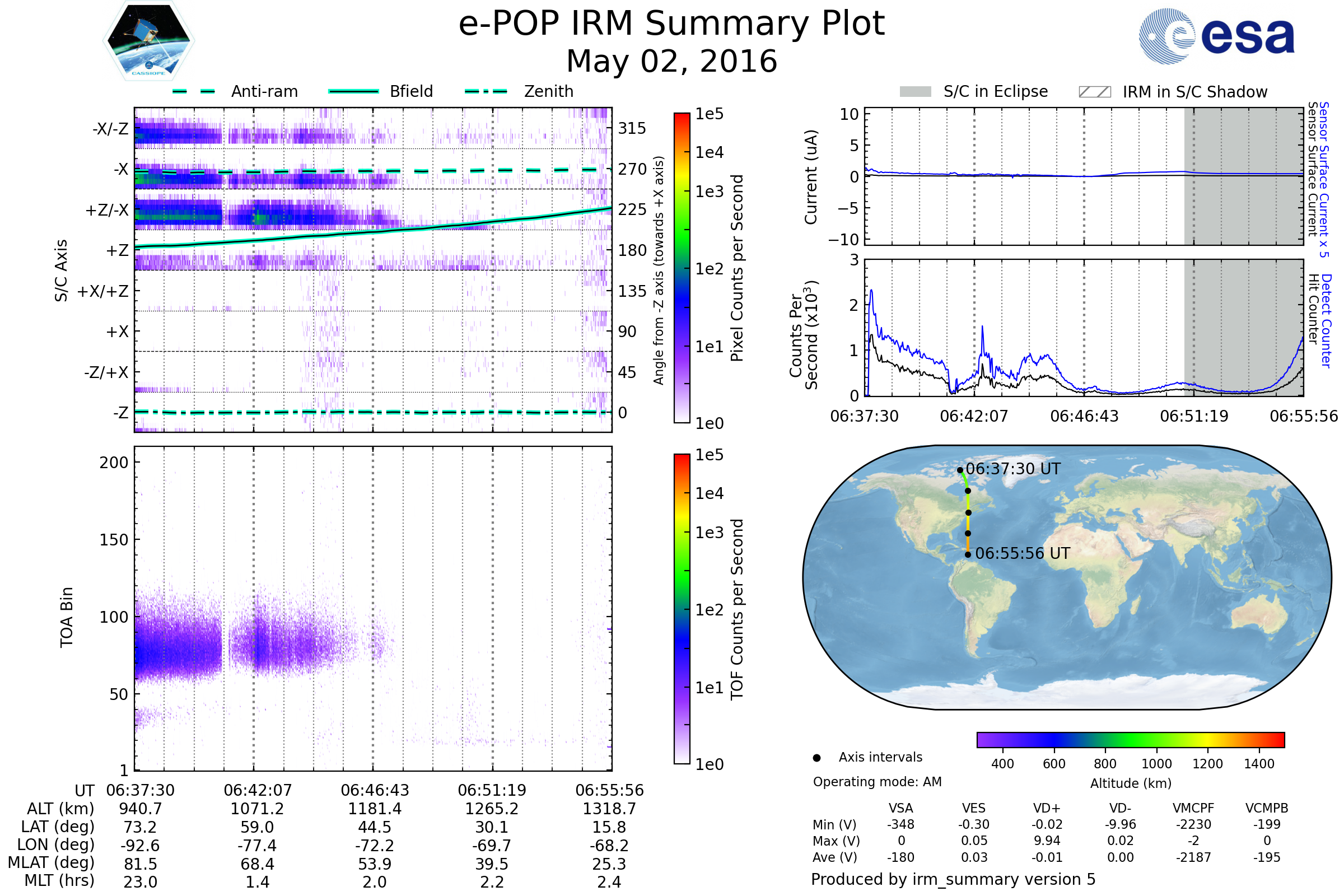Screen dimensions: 1344x896
Task: Click the e-POP IRM Summary Plot title
Action: [x=671, y=24]
